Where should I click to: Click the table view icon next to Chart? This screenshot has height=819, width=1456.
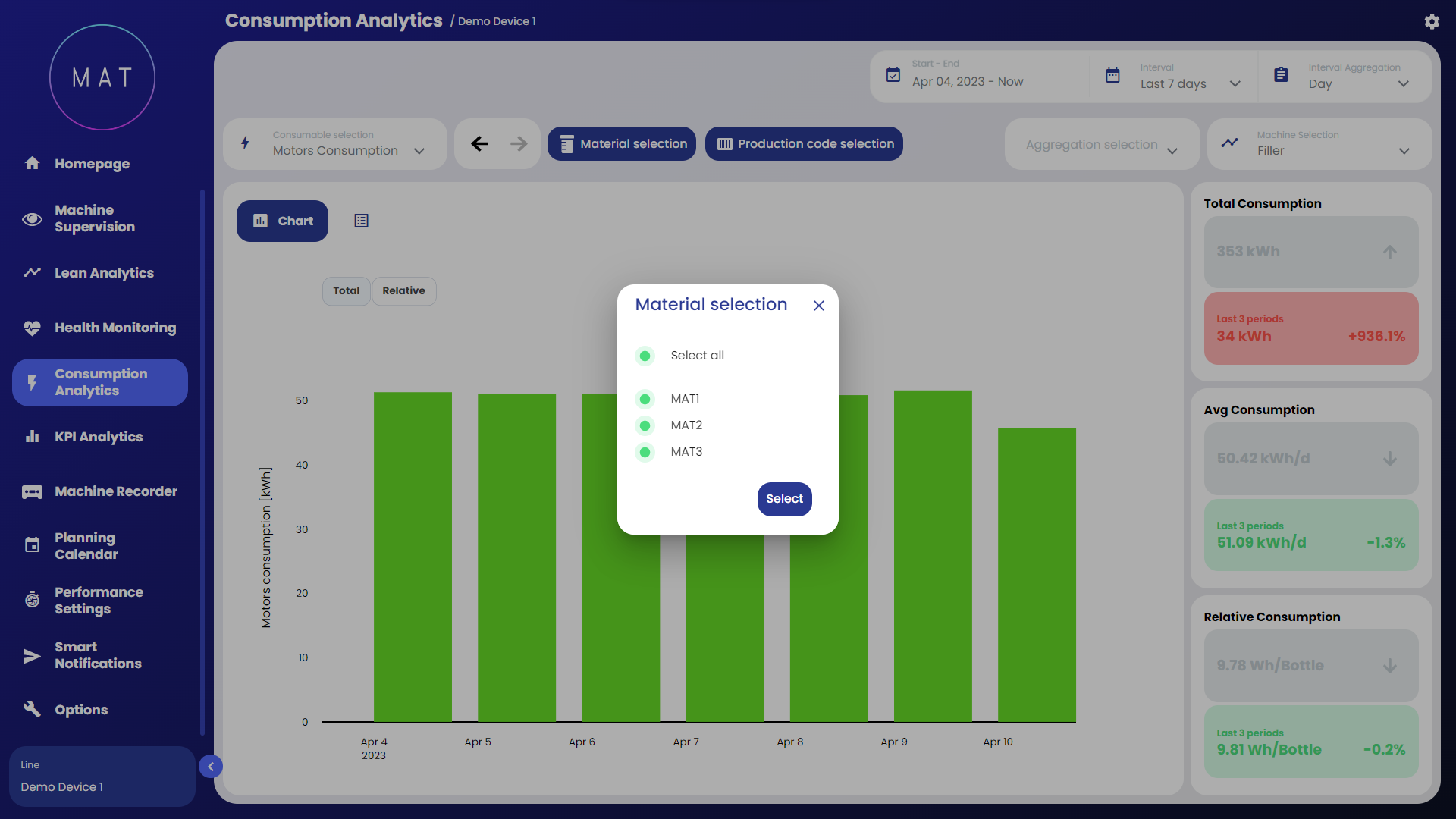[361, 221]
